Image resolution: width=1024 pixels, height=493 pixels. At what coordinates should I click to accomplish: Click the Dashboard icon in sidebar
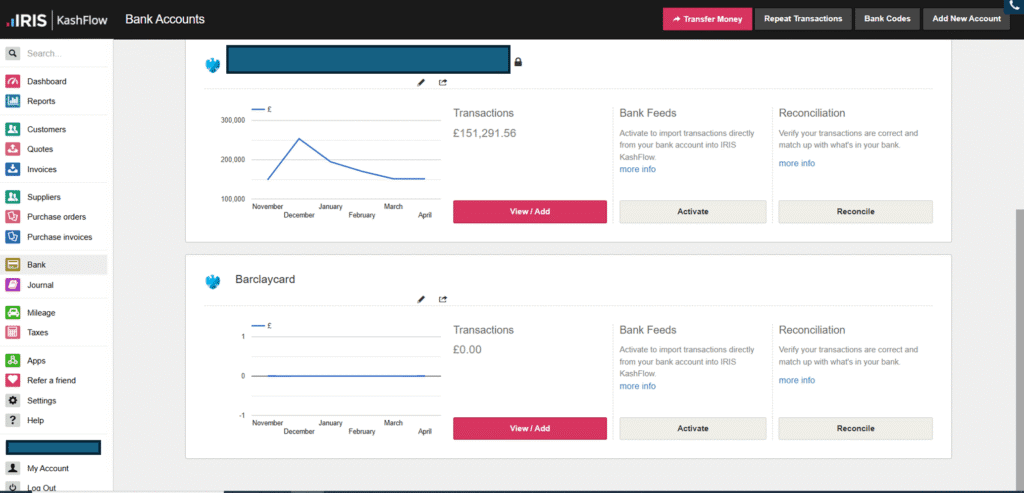pyautogui.click(x=13, y=81)
